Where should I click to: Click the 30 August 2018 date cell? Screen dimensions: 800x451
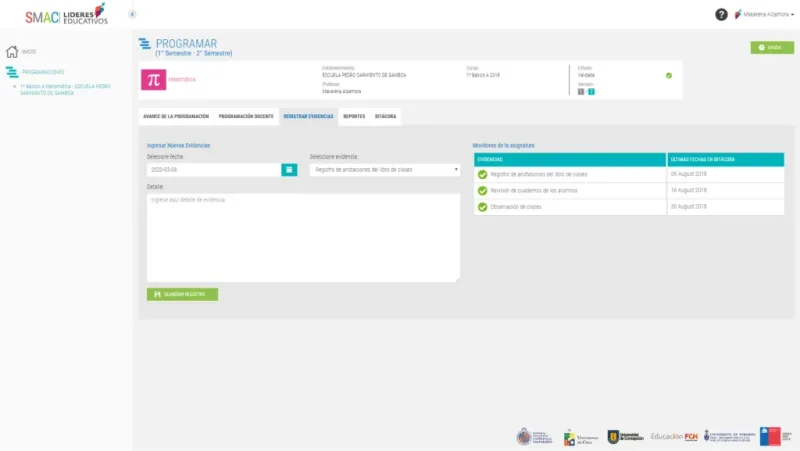click(725, 207)
